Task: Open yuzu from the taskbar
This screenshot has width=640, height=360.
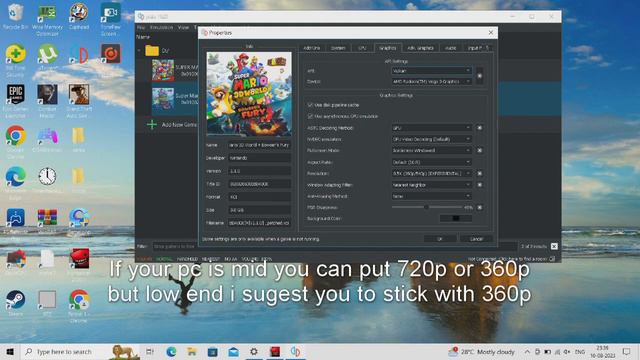Action: [x=296, y=351]
